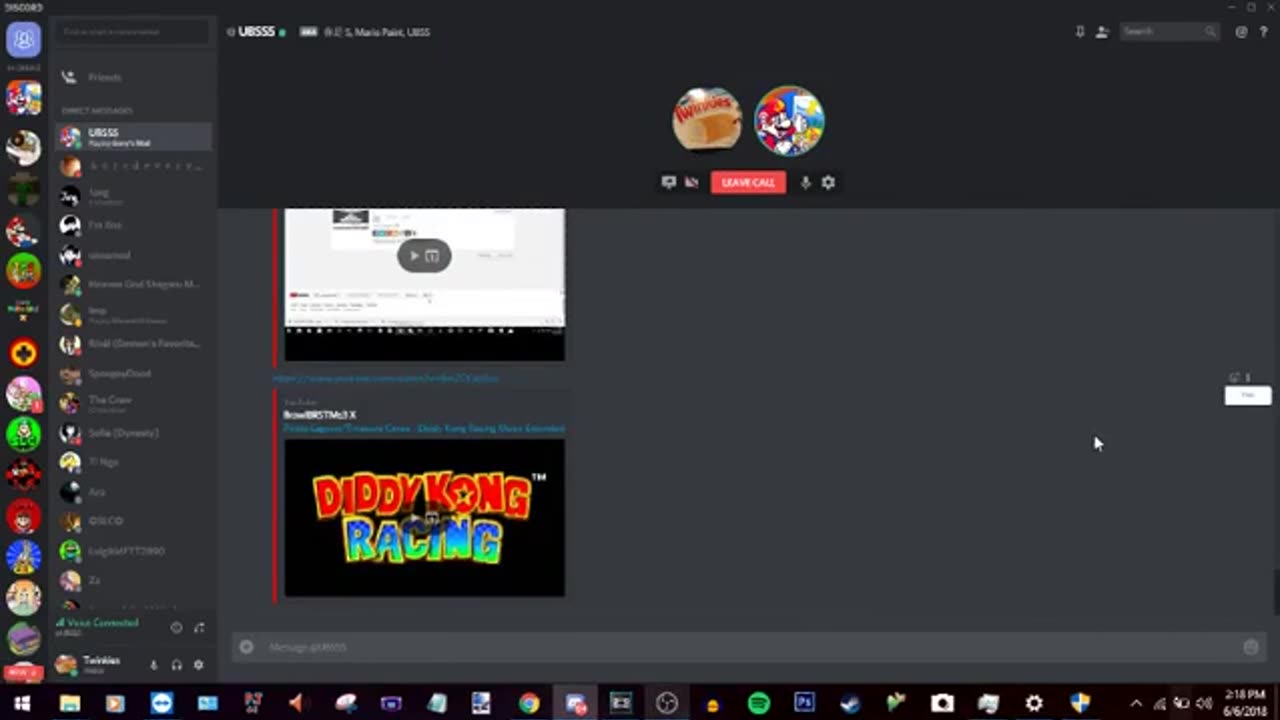Open call settings gear beside Leave Call

click(x=828, y=182)
